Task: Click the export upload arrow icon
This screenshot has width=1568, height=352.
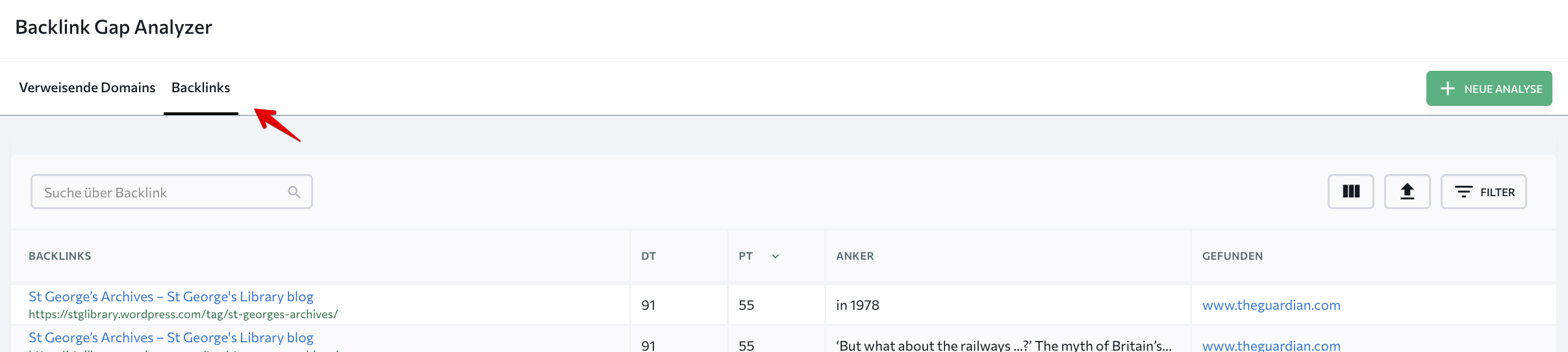Action: [x=1407, y=192]
